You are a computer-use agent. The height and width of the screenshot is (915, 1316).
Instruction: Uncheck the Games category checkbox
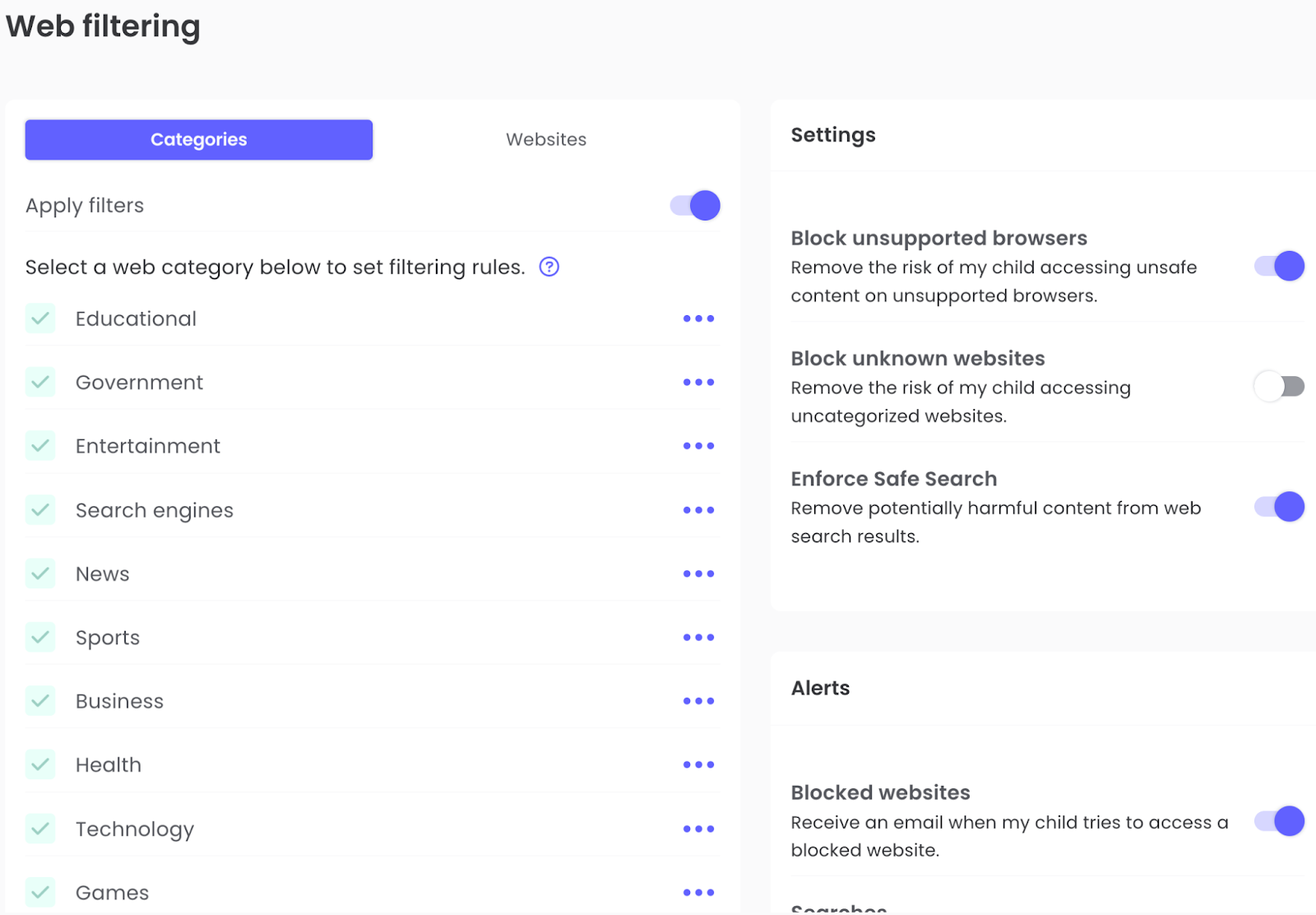coord(40,893)
